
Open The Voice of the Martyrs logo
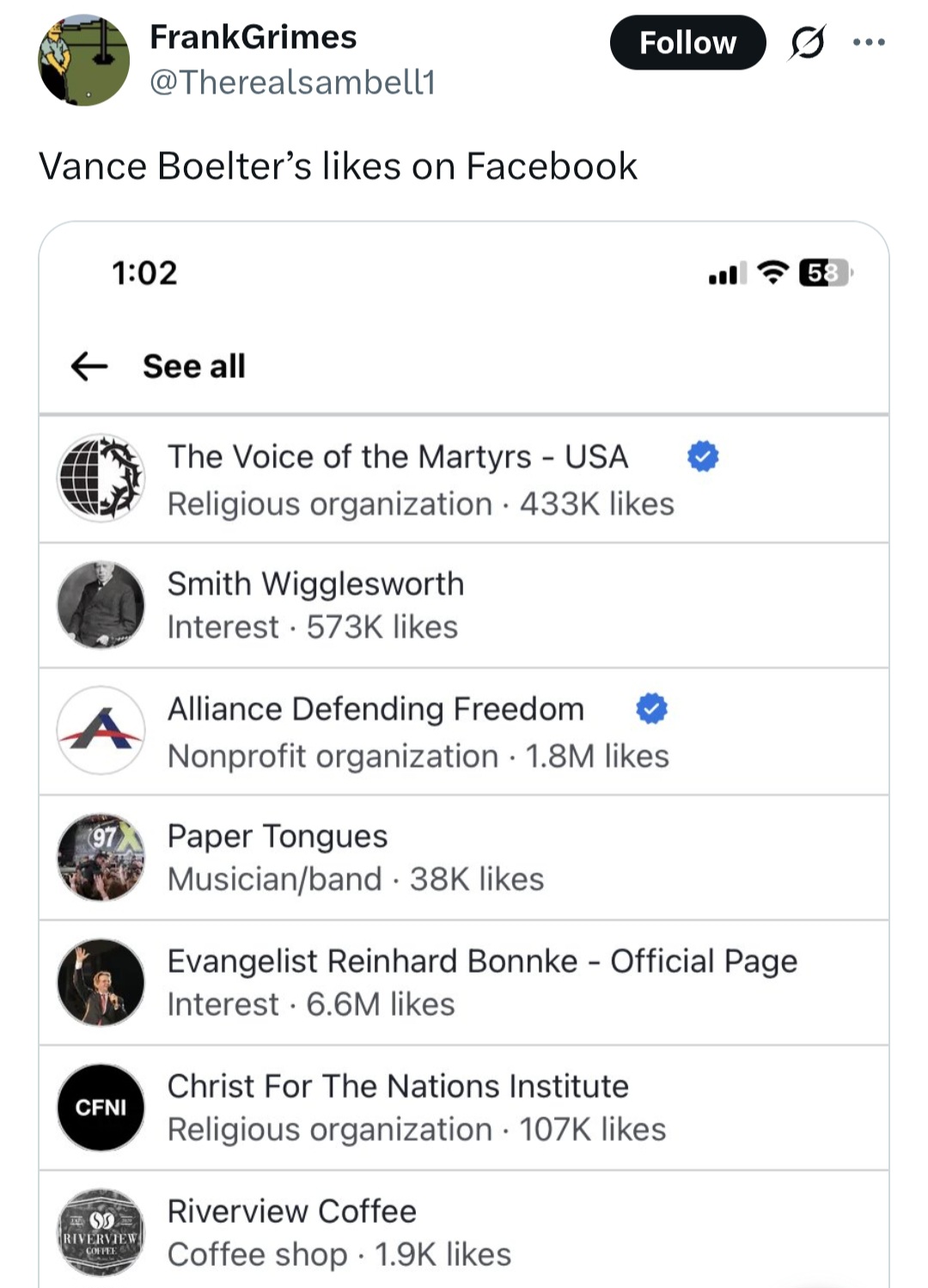[101, 478]
